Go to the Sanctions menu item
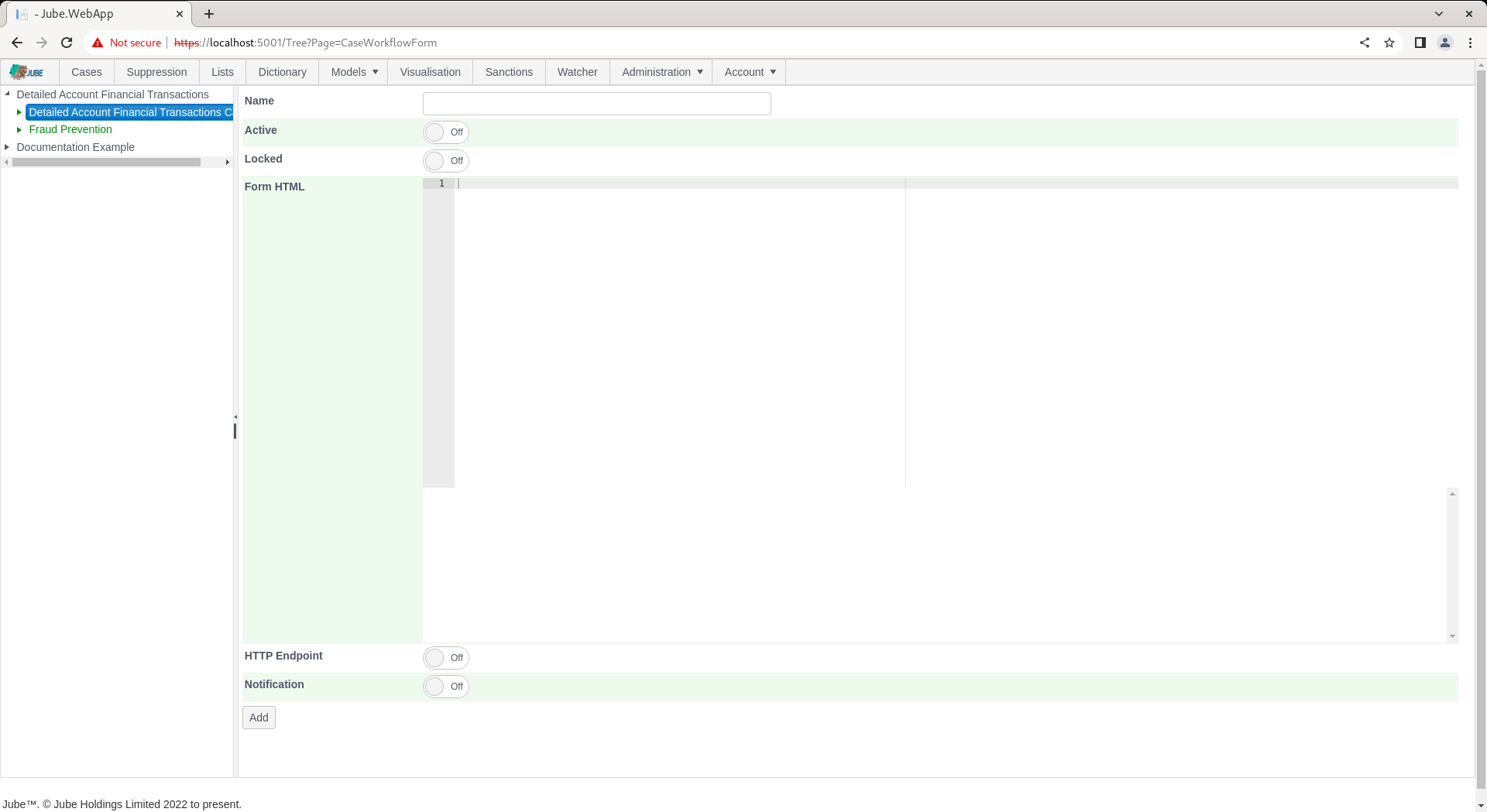The width and height of the screenshot is (1487, 812). pyautogui.click(x=509, y=72)
